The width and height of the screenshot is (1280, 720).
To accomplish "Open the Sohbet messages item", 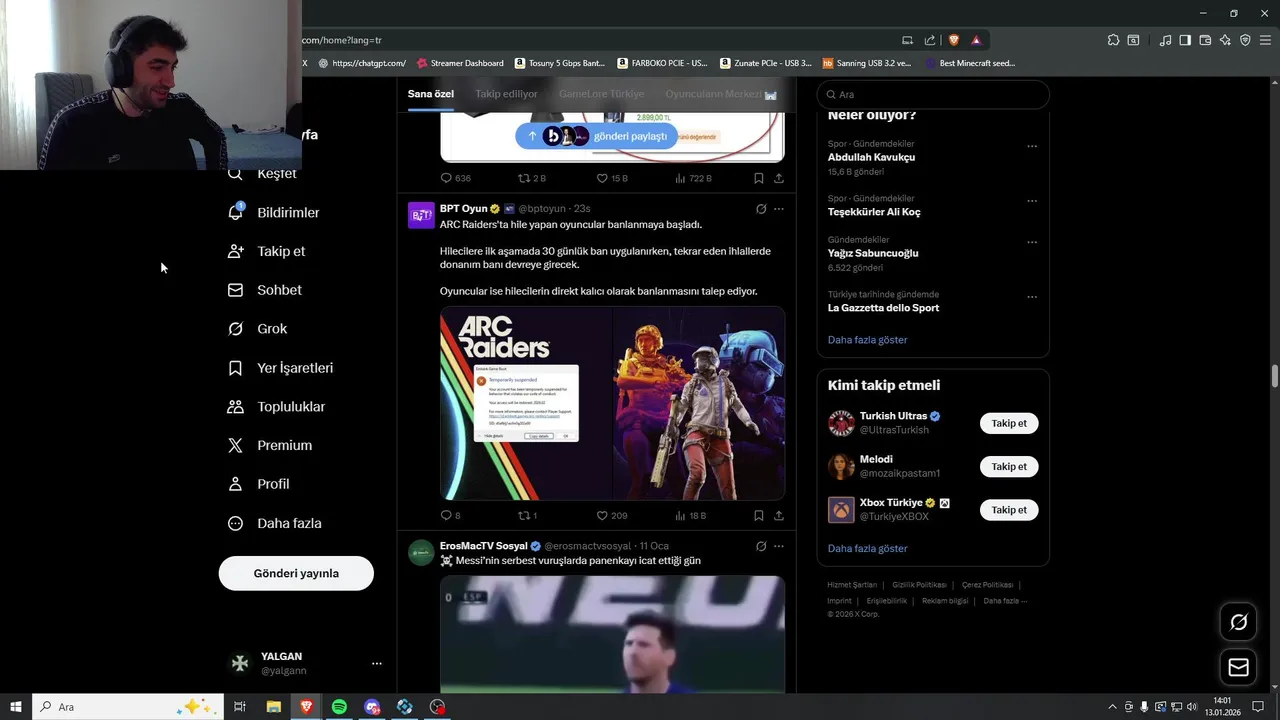I will tap(265, 290).
